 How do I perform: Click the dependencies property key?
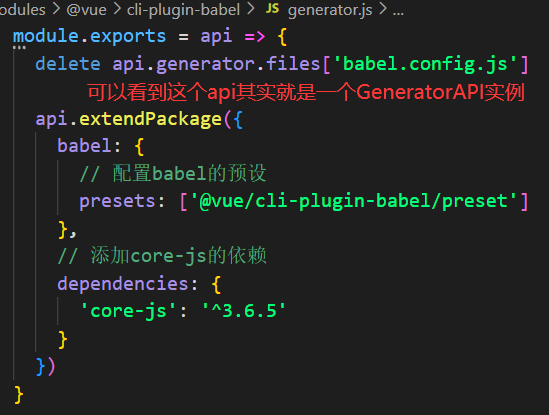click(123, 283)
